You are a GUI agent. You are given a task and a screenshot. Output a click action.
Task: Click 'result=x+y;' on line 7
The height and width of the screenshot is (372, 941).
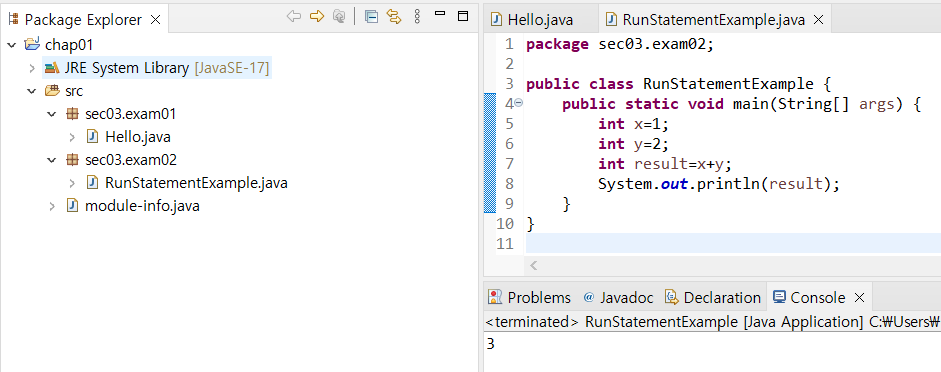coord(684,164)
